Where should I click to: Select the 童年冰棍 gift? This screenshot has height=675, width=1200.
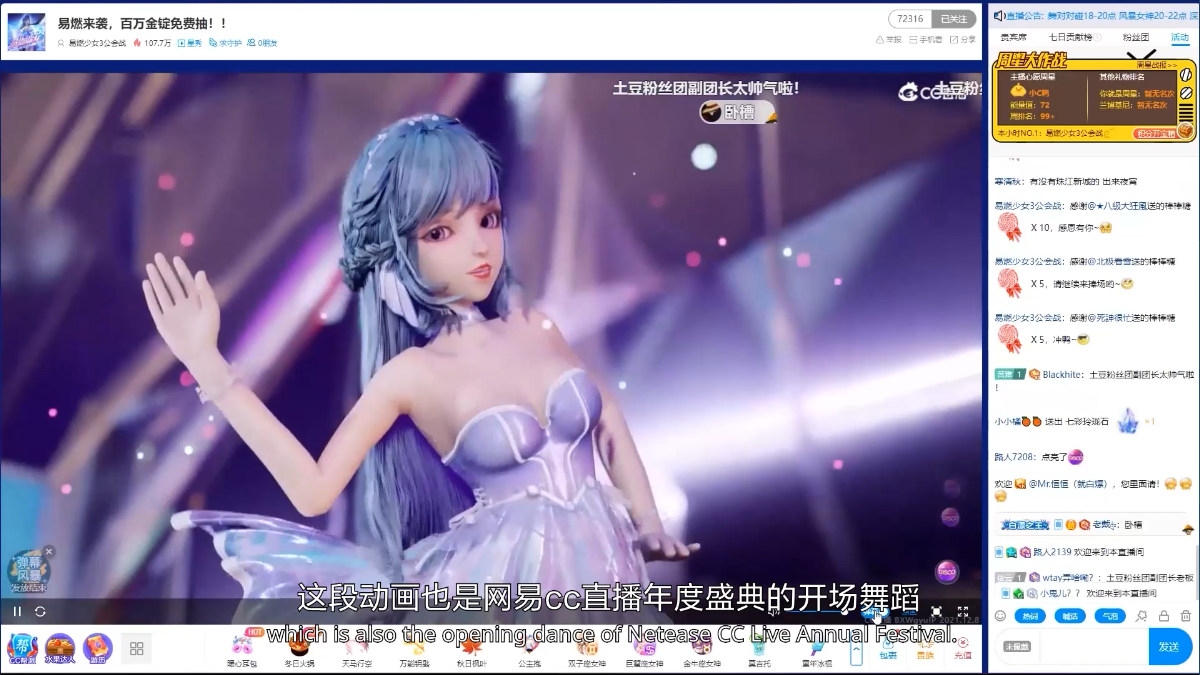pos(817,649)
